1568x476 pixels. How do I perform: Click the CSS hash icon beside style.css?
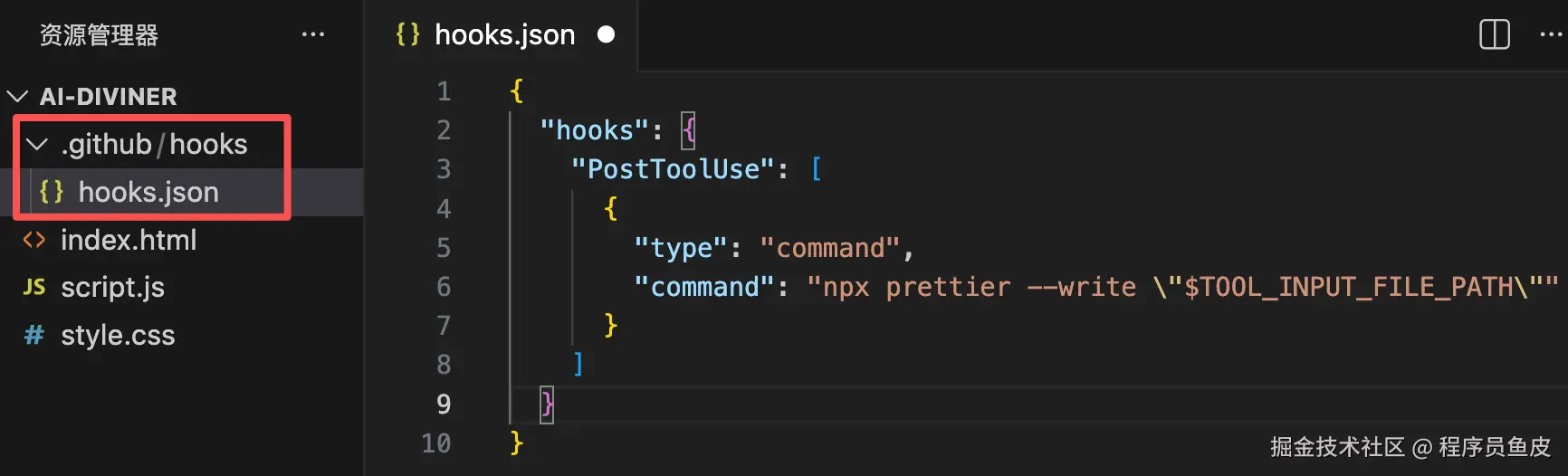point(34,335)
